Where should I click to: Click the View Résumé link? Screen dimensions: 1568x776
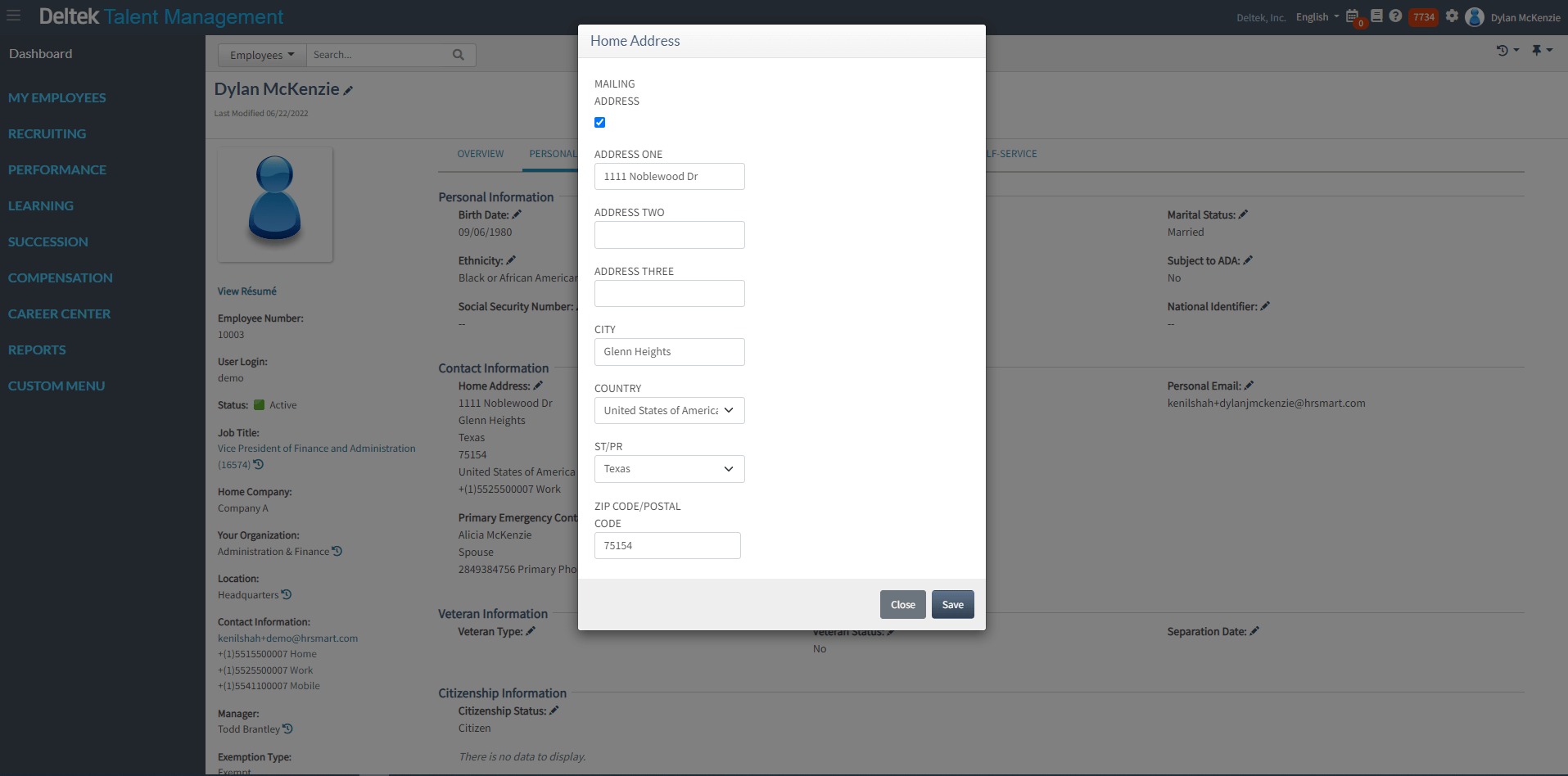[x=246, y=291]
